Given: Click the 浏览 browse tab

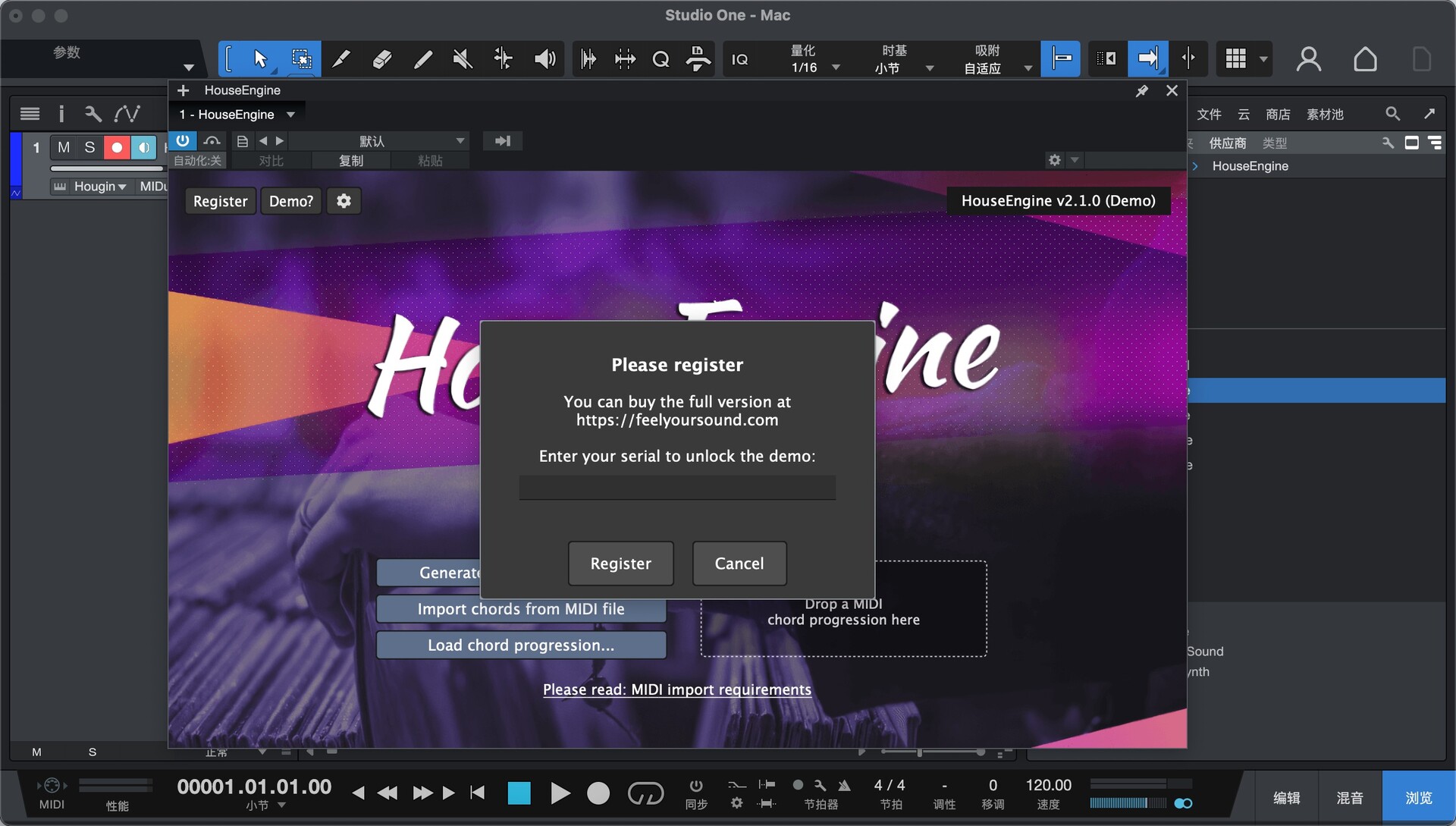Looking at the screenshot, I should click(1419, 798).
